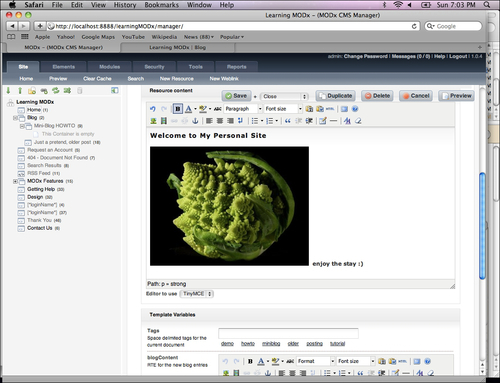Hide the resource tree panel

coord(115,90)
